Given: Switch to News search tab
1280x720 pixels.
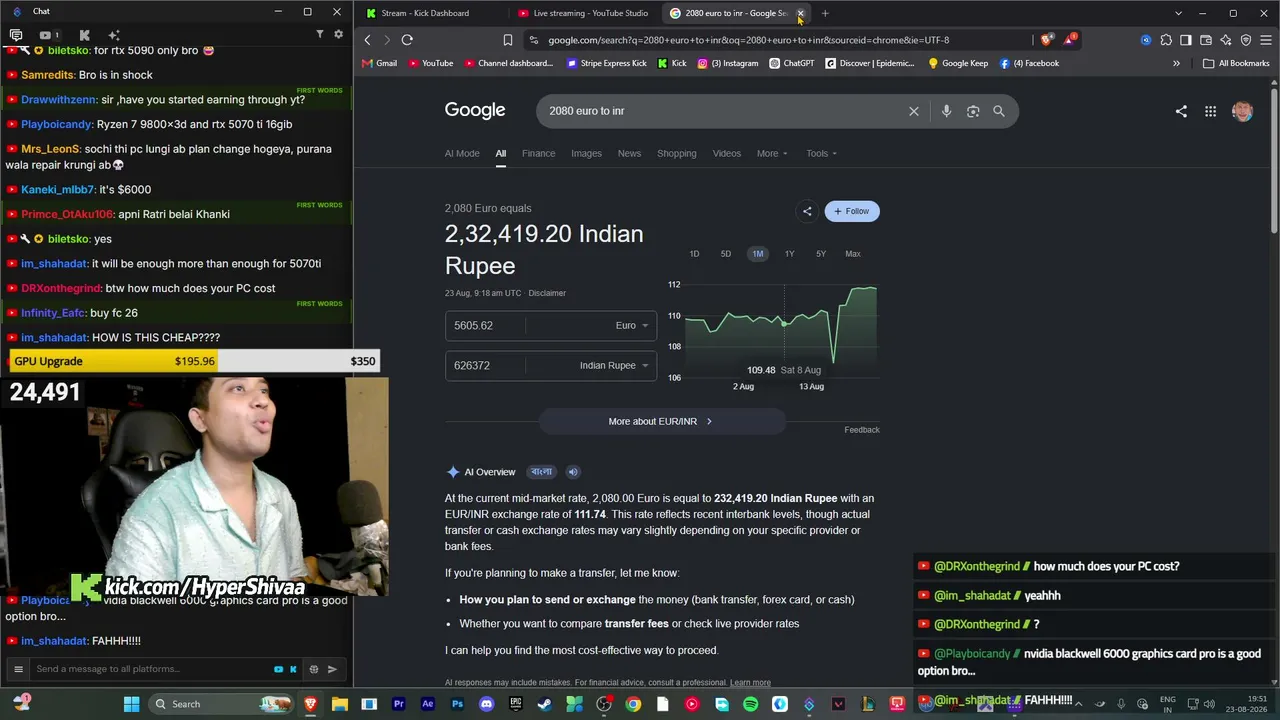Looking at the screenshot, I should 629,153.
